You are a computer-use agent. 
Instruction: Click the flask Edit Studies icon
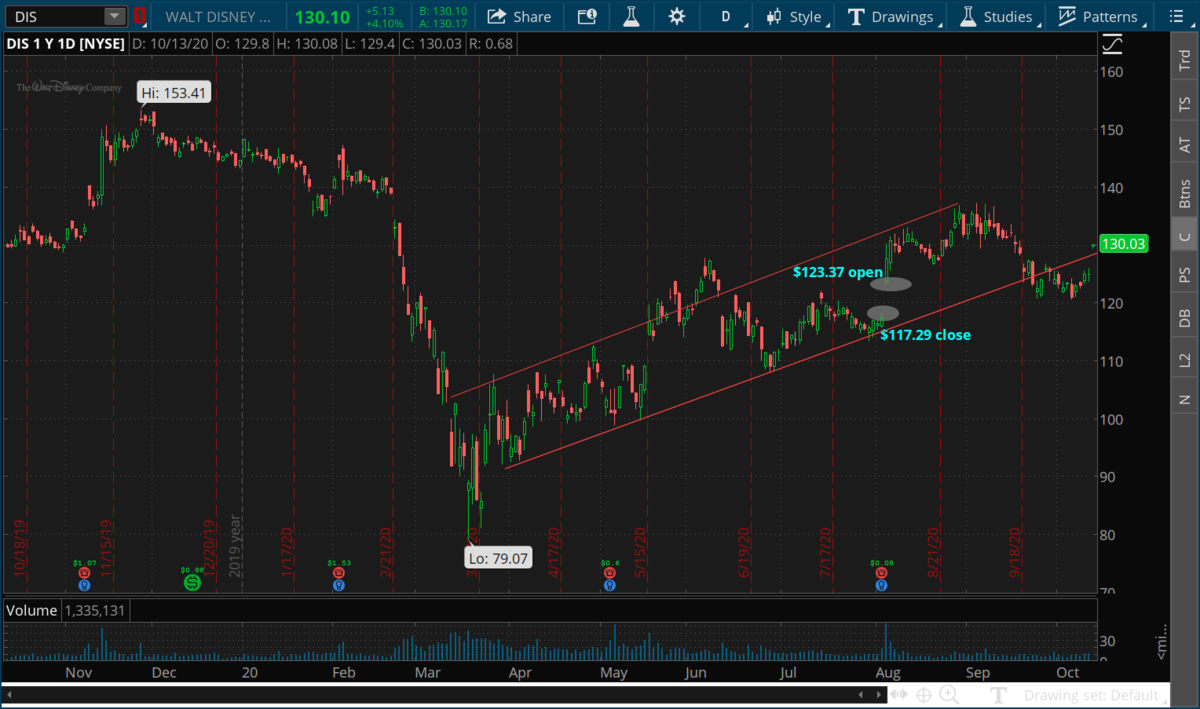pos(631,16)
